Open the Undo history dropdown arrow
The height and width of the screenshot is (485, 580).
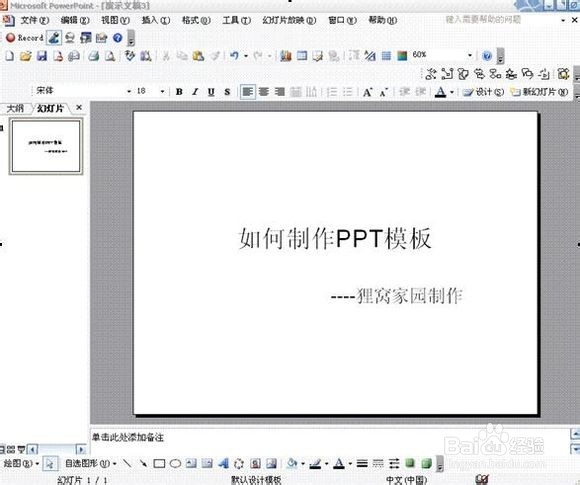point(246,56)
